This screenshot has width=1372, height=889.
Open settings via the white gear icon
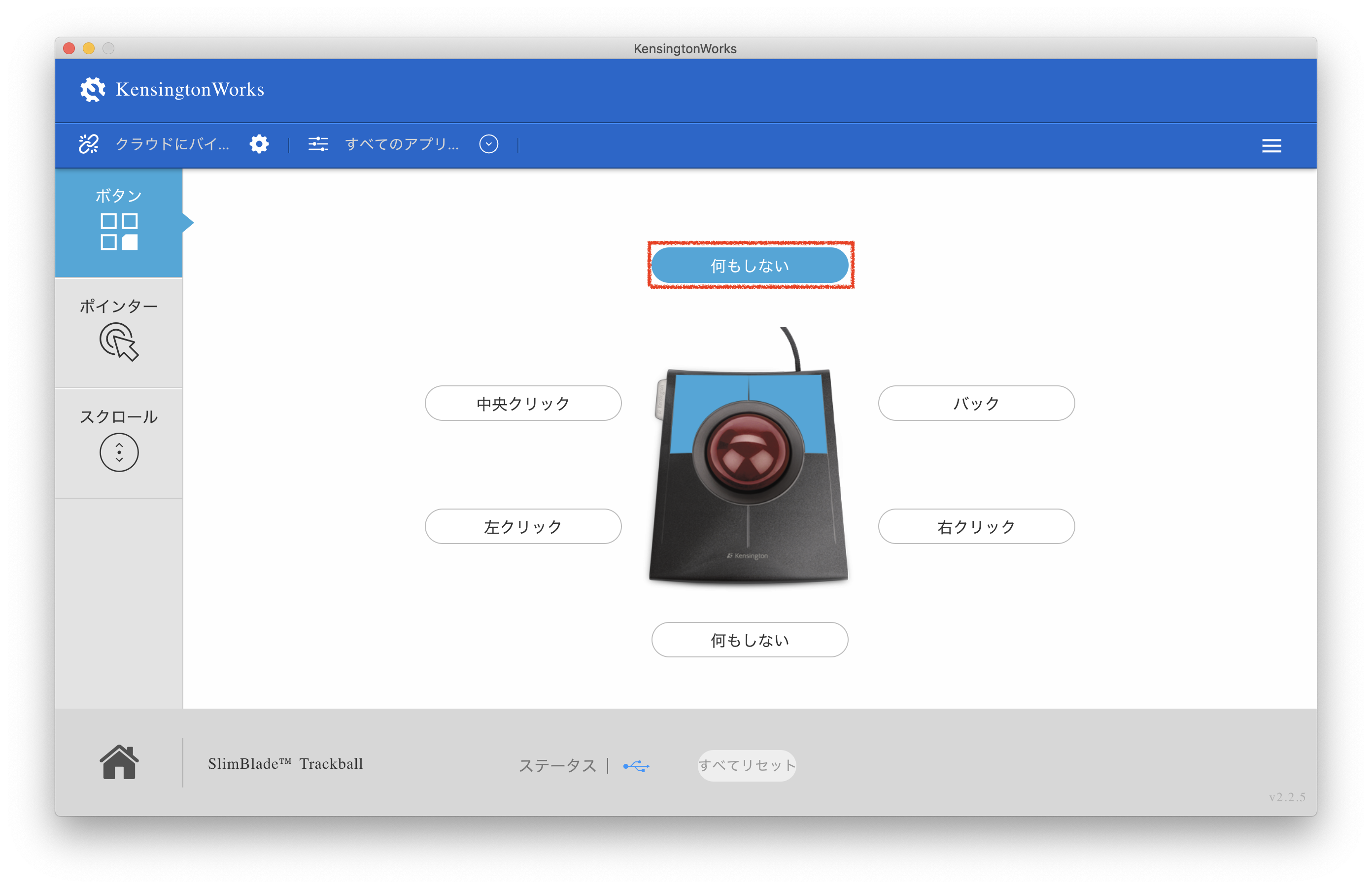259,144
